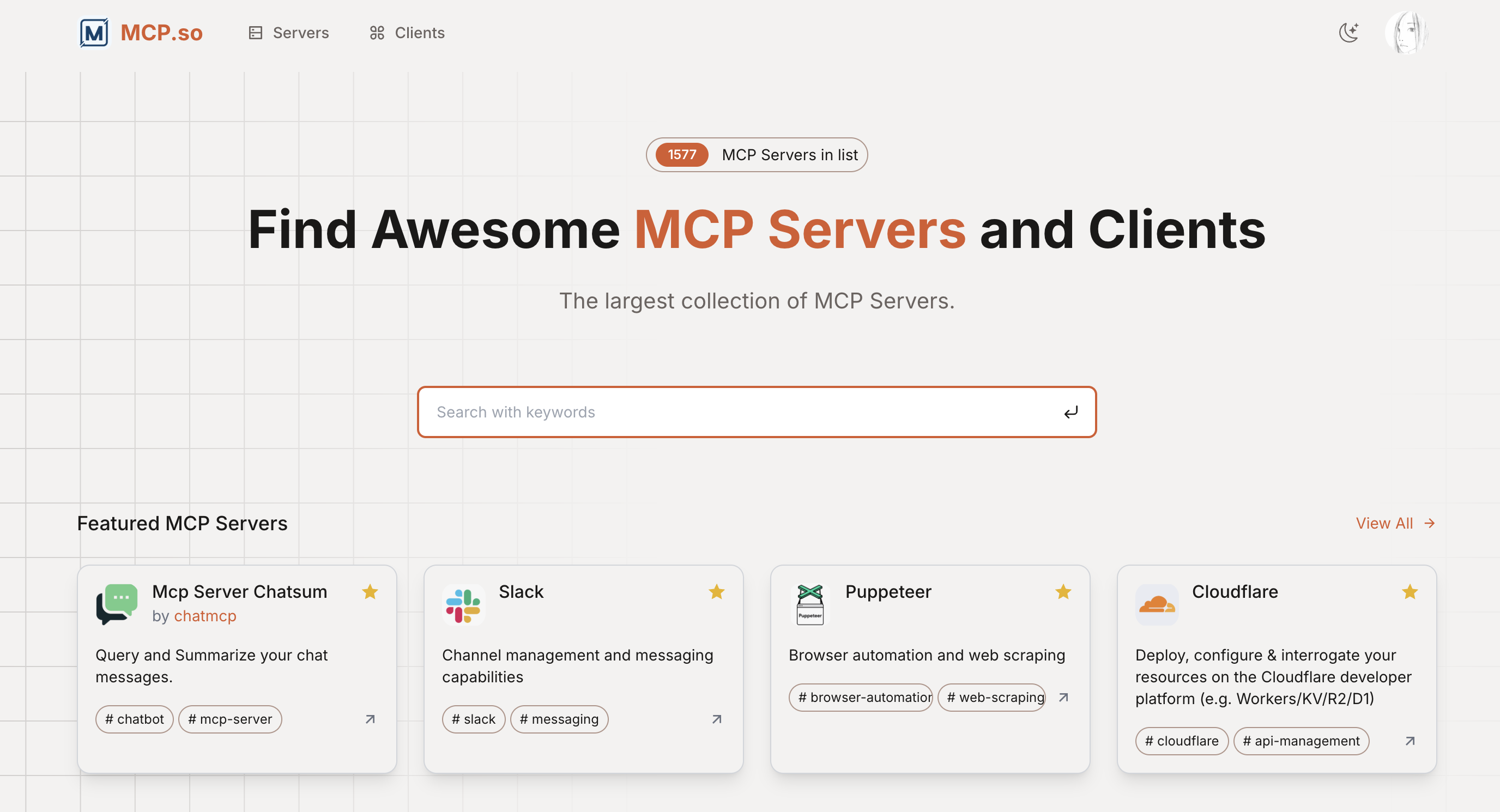Screen dimensions: 1500x812
Task: Open the user avatar profile menu
Action: (1406, 33)
